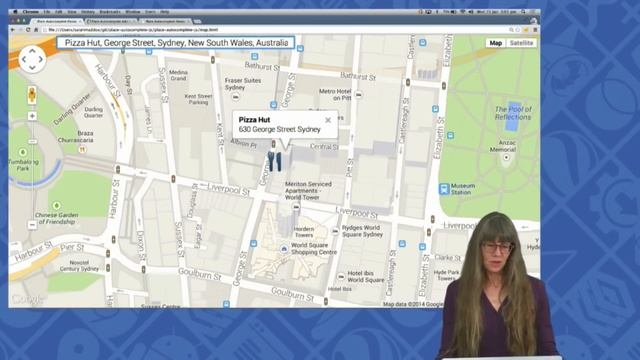Click the browser home button
640x360 pixels.
click(x=36, y=30)
